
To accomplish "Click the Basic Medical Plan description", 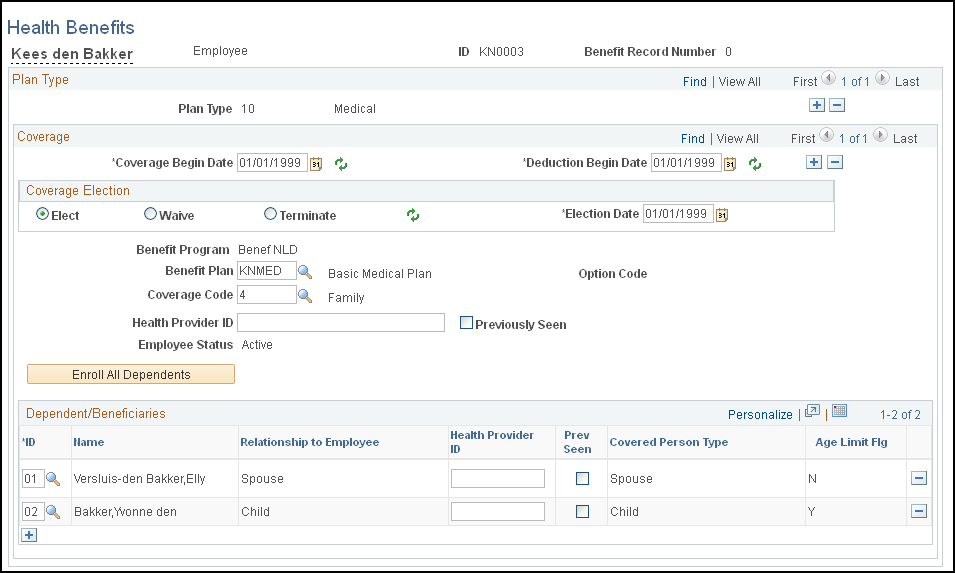I will pyautogui.click(x=379, y=274).
